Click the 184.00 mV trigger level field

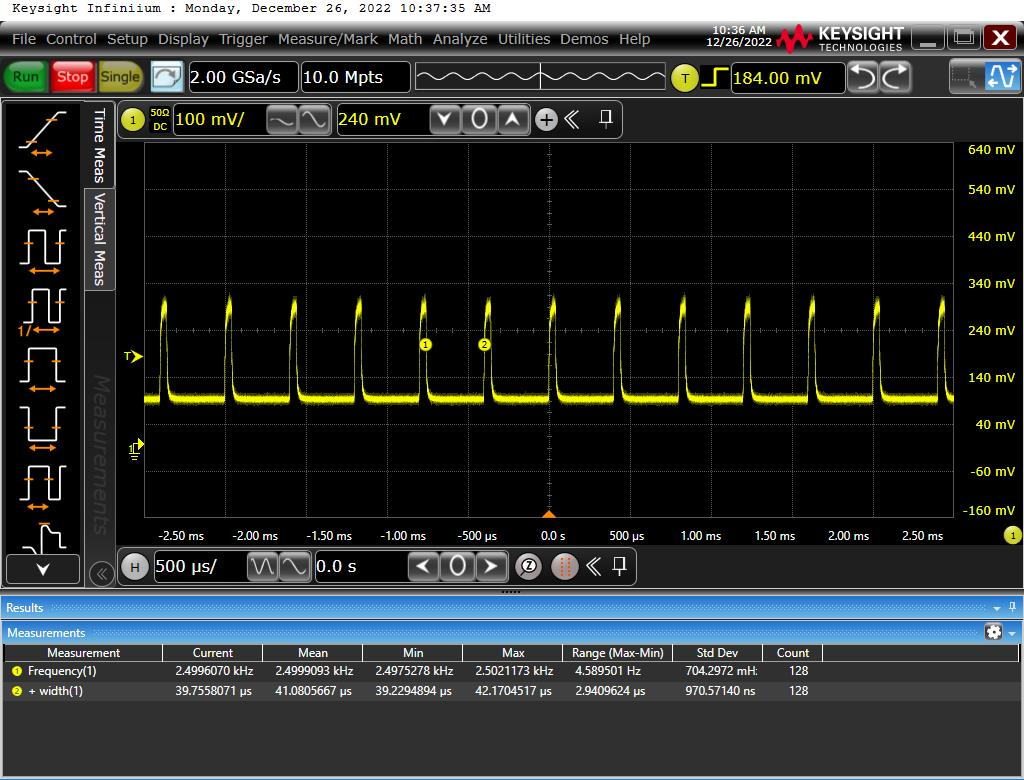pos(786,77)
